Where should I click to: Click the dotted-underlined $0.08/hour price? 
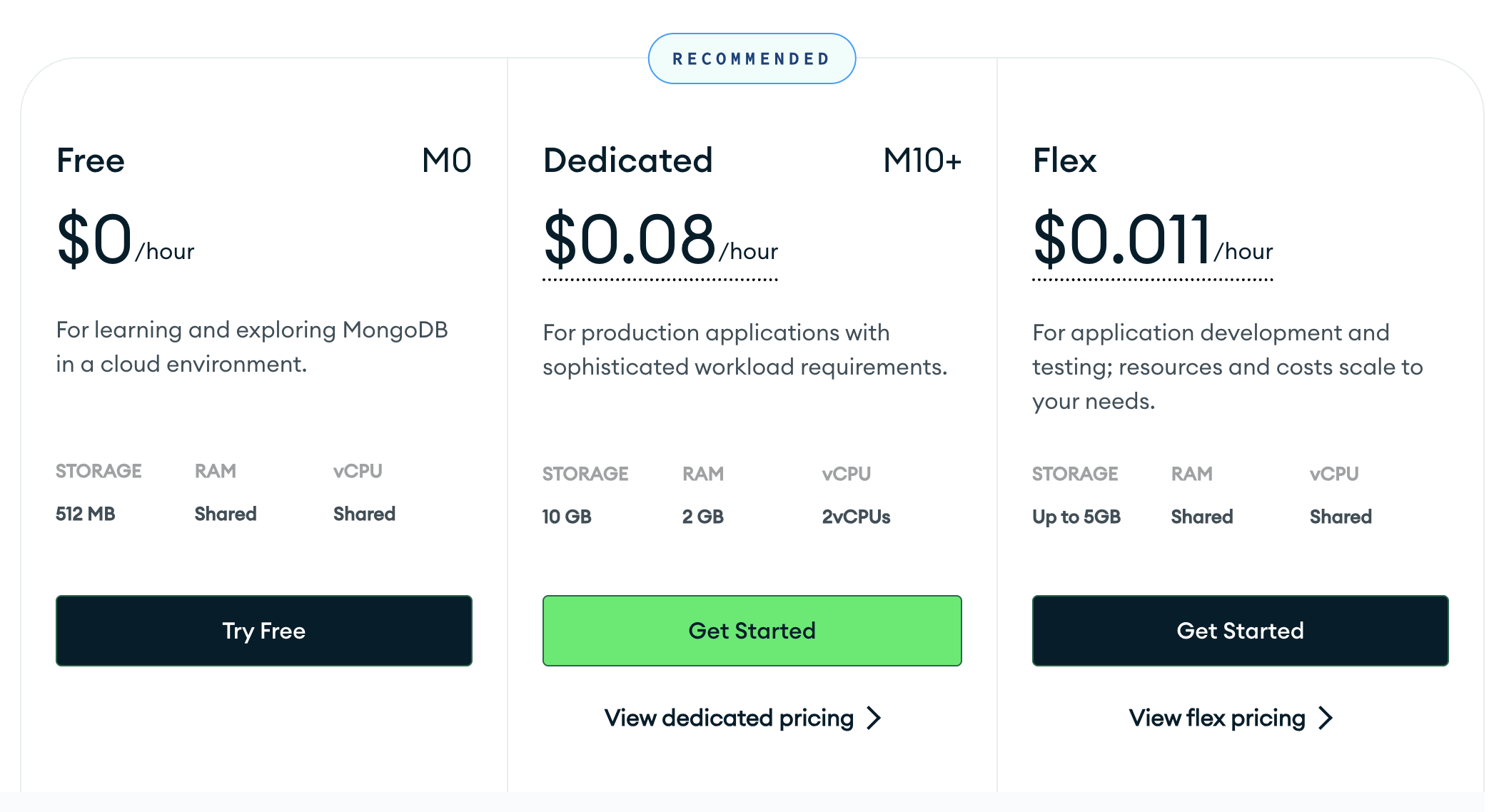pos(660,241)
